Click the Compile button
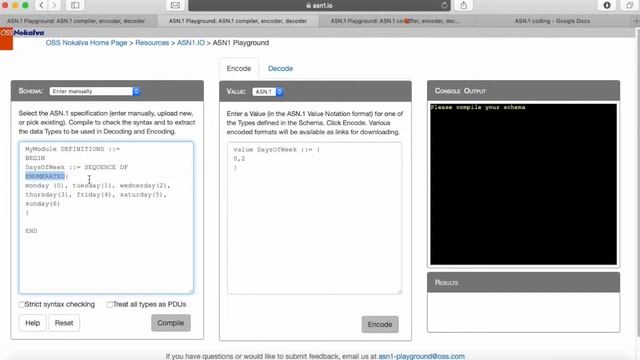Viewport: 640px width, 360px height. click(171, 323)
